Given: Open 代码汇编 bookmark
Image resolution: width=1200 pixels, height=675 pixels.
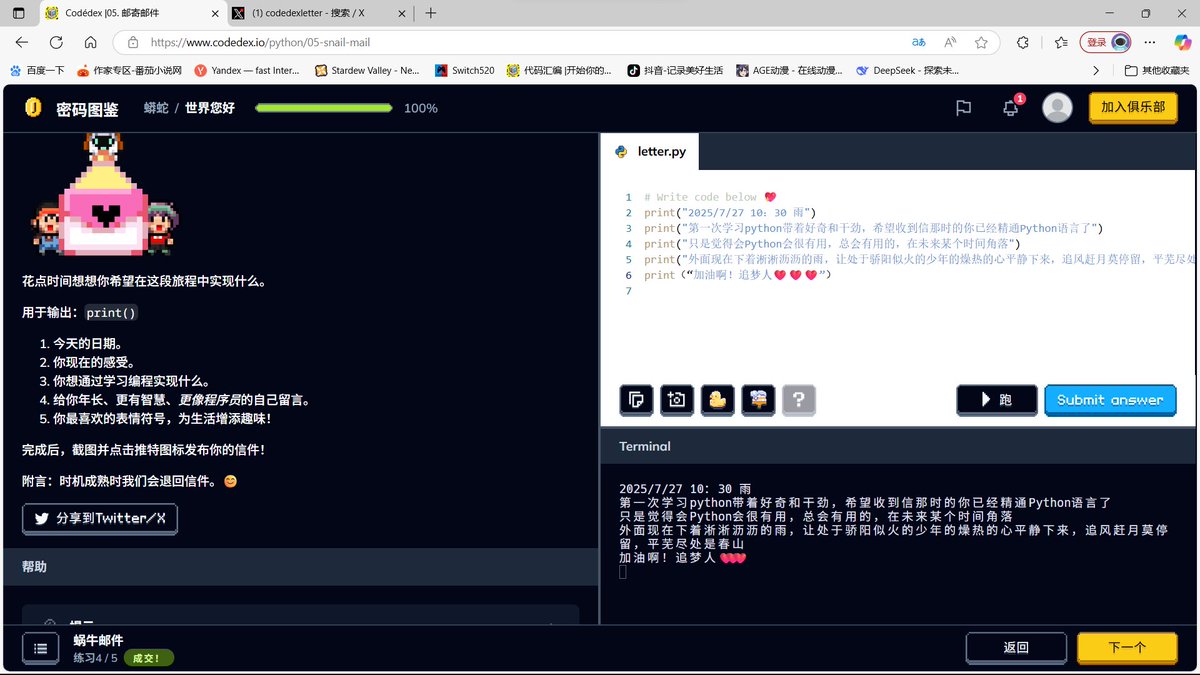Looking at the screenshot, I should pyautogui.click(x=560, y=70).
